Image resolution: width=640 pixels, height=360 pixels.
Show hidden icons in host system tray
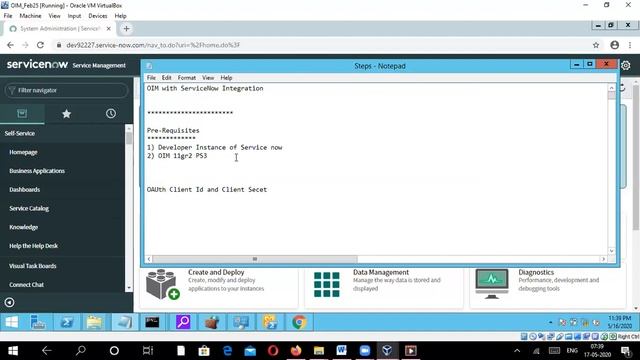(x=517, y=351)
